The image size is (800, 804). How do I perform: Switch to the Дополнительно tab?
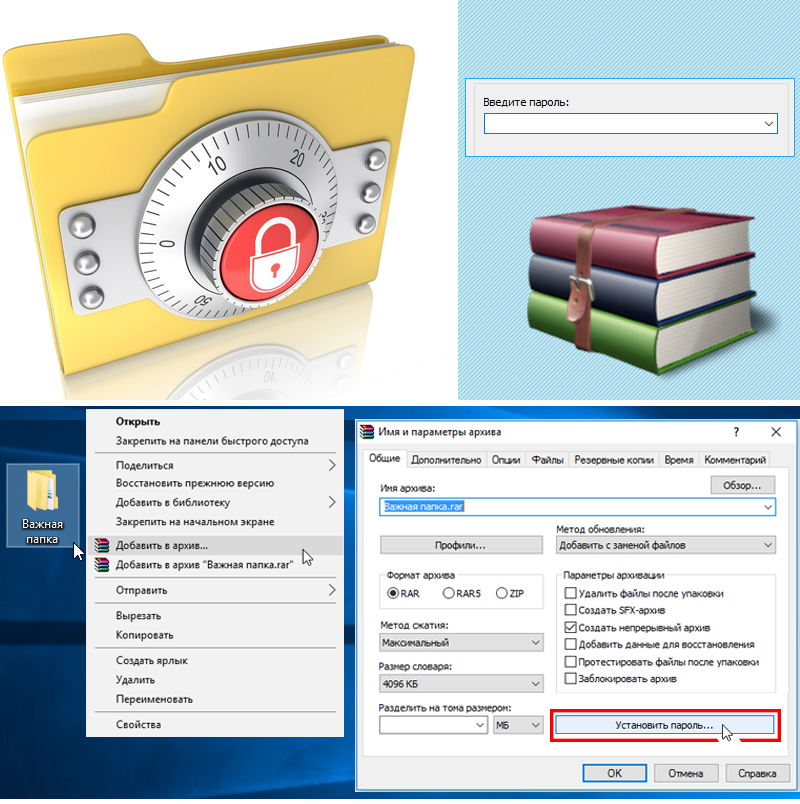pyautogui.click(x=446, y=460)
